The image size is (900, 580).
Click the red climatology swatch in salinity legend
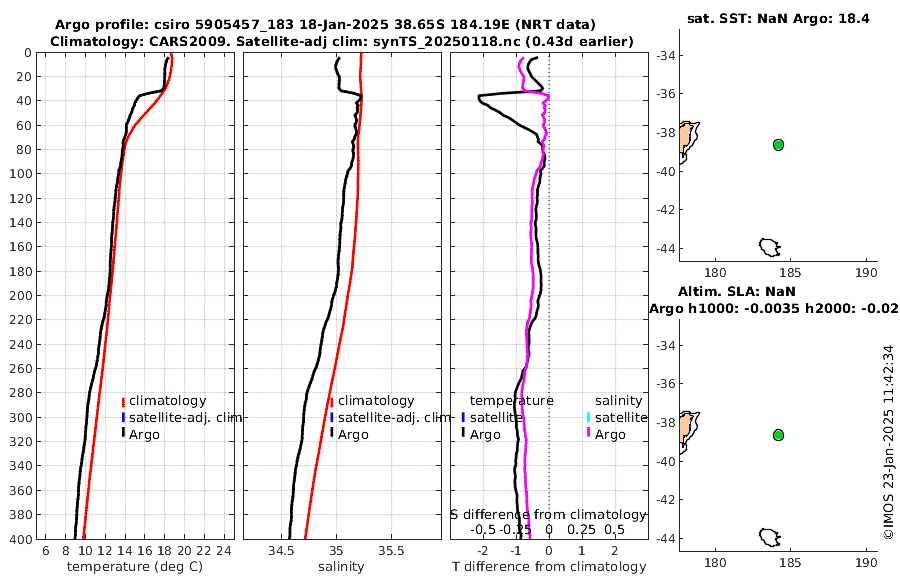(332, 402)
